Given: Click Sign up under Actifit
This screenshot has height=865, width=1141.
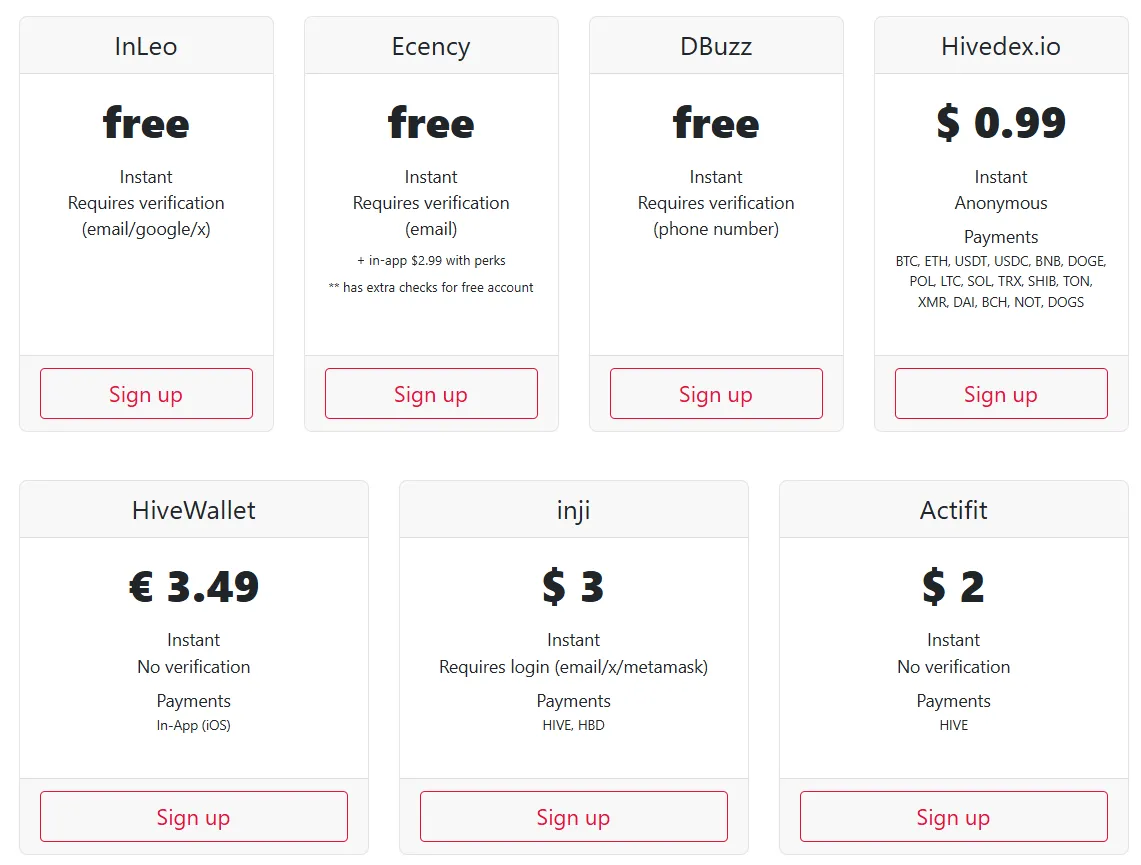Looking at the screenshot, I should 954,817.
